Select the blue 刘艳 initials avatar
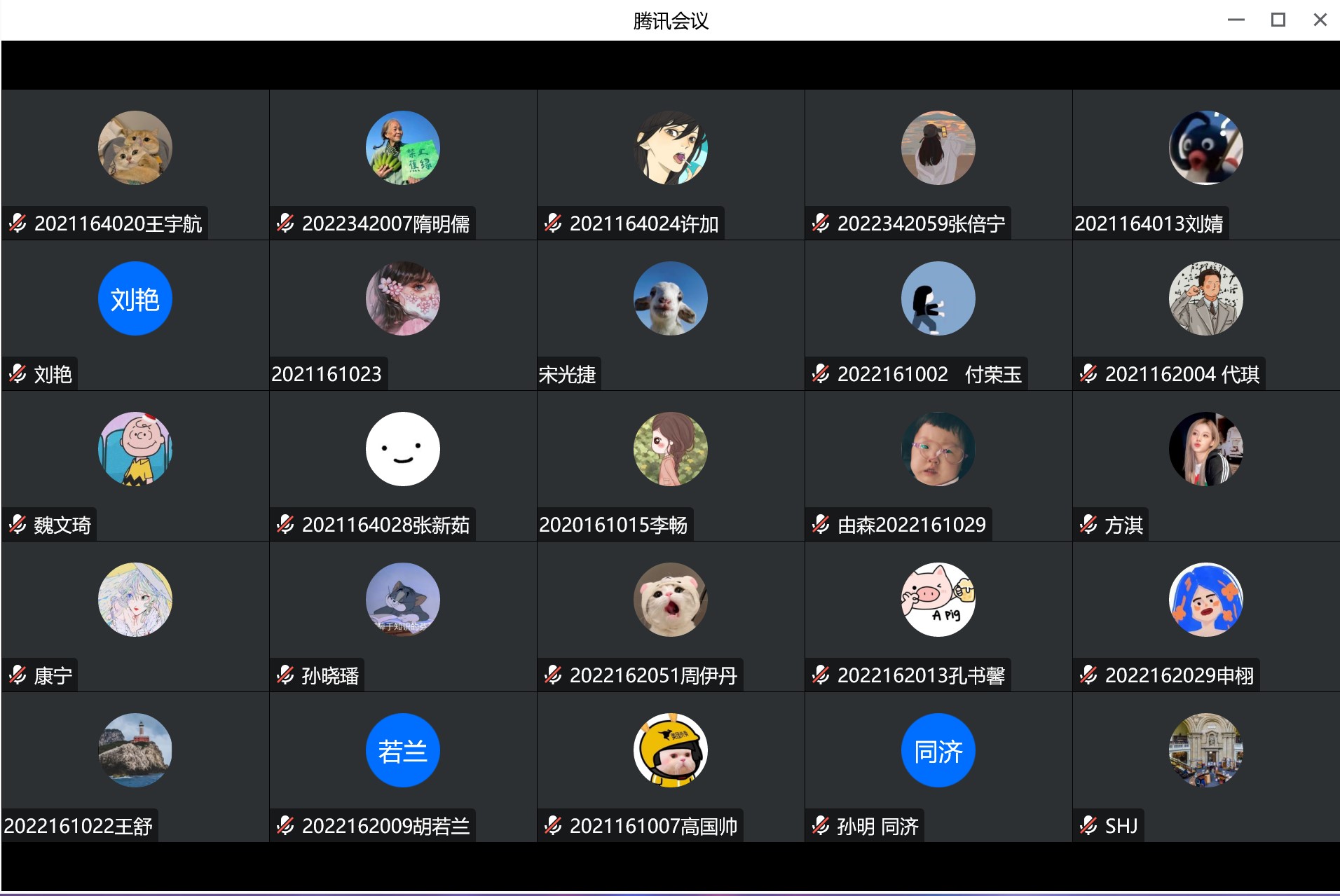This screenshot has height=896, width=1340. 135,298
